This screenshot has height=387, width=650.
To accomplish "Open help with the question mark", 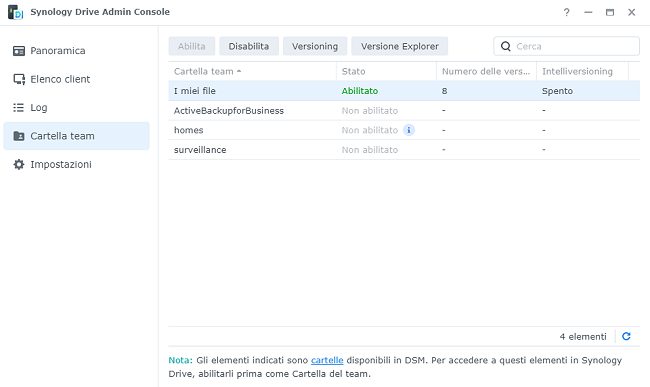I will [x=566, y=12].
